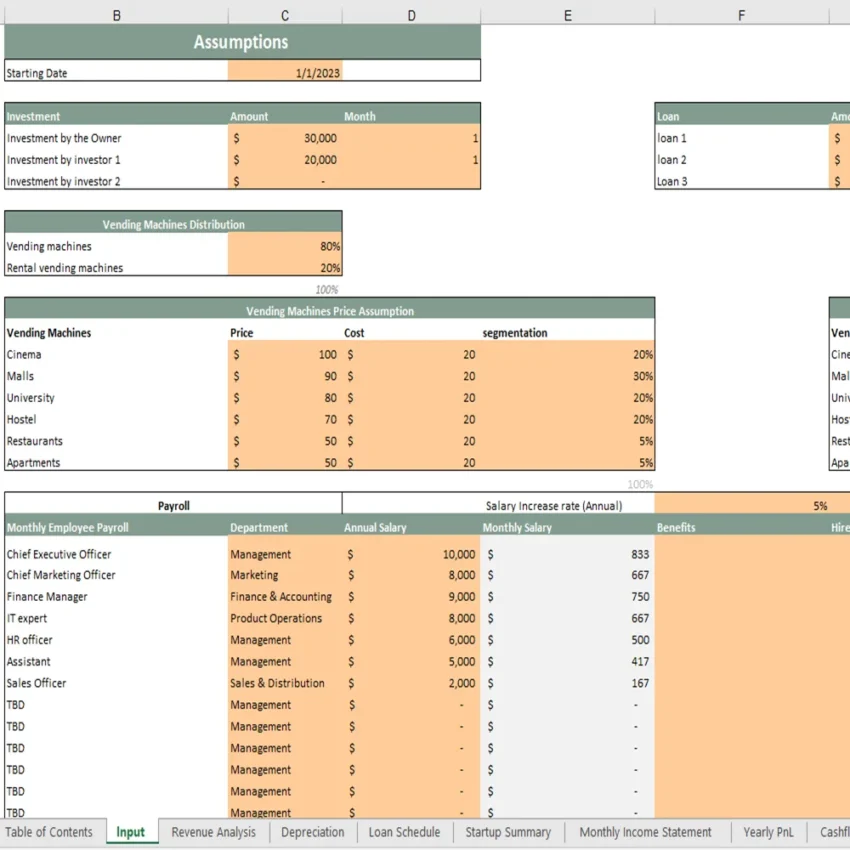Select the 30,000 Investment by the Owner amount

pos(290,138)
